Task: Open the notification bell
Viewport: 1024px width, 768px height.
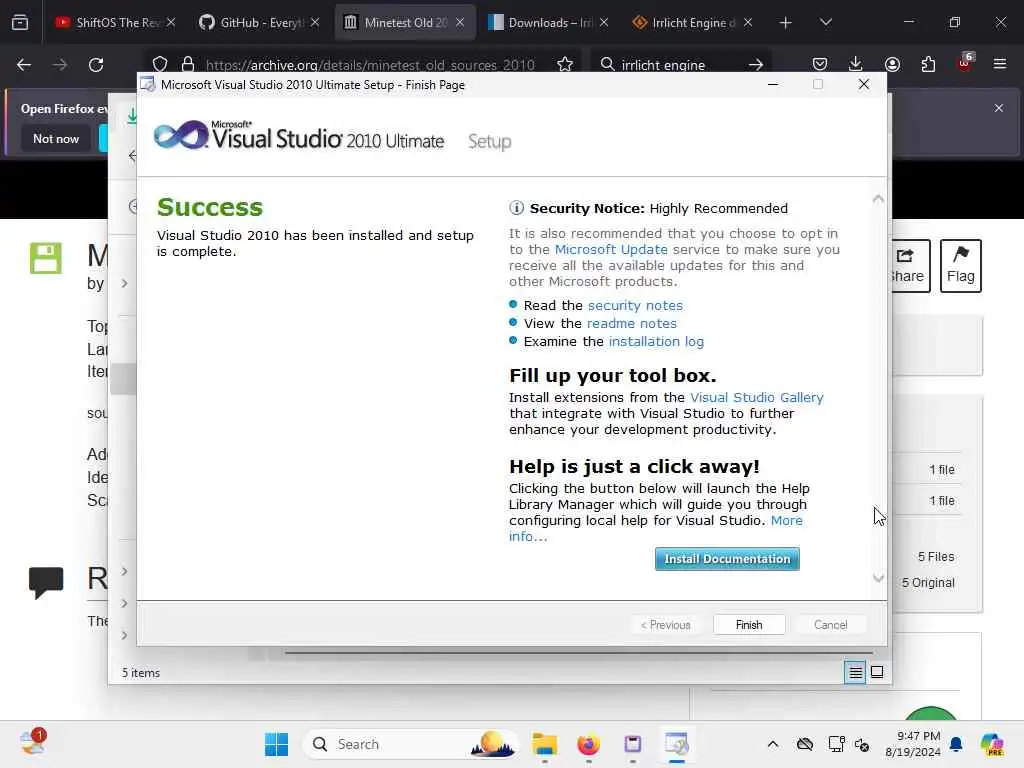Action: click(x=956, y=744)
